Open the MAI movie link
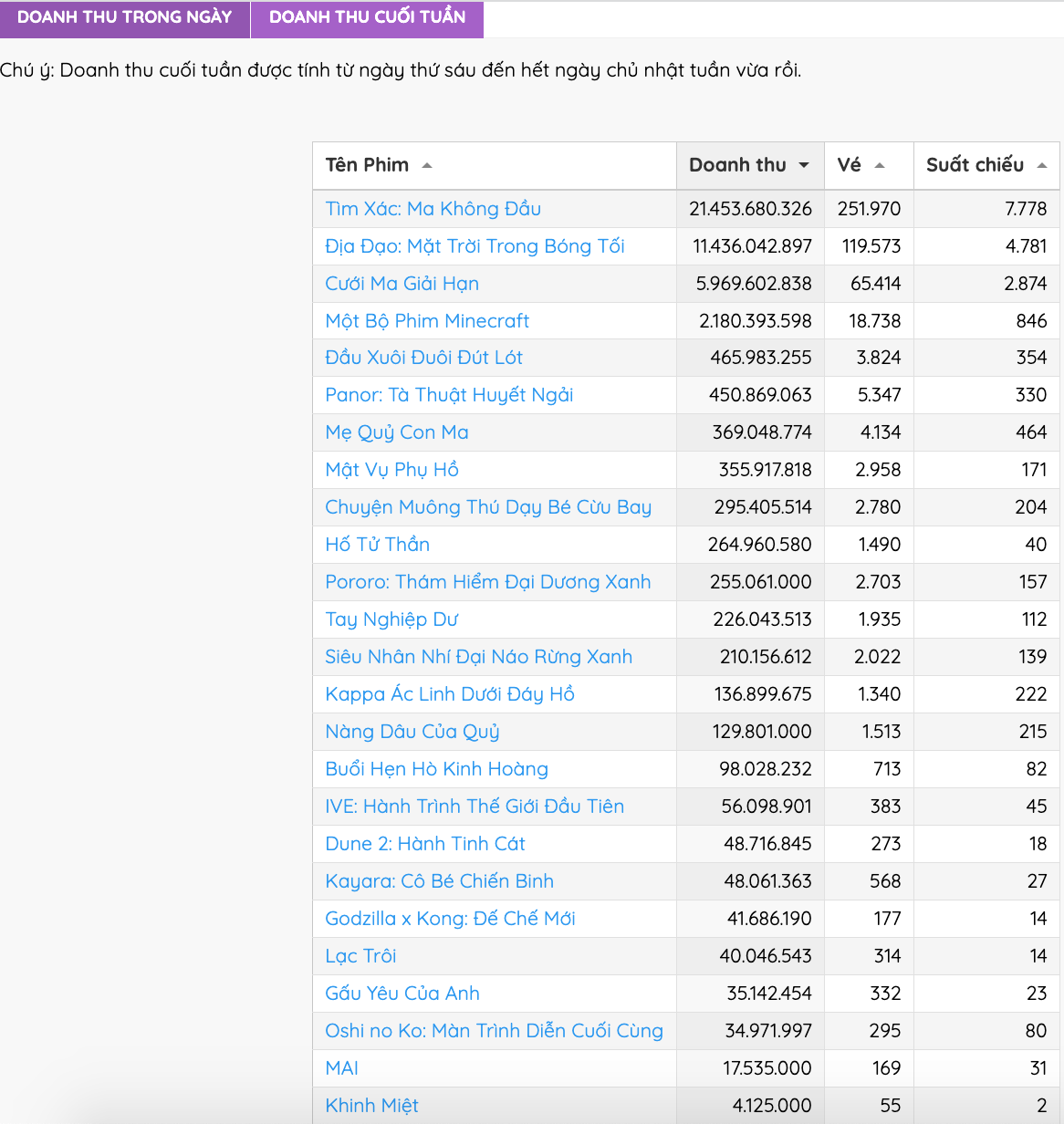 click(x=342, y=1068)
